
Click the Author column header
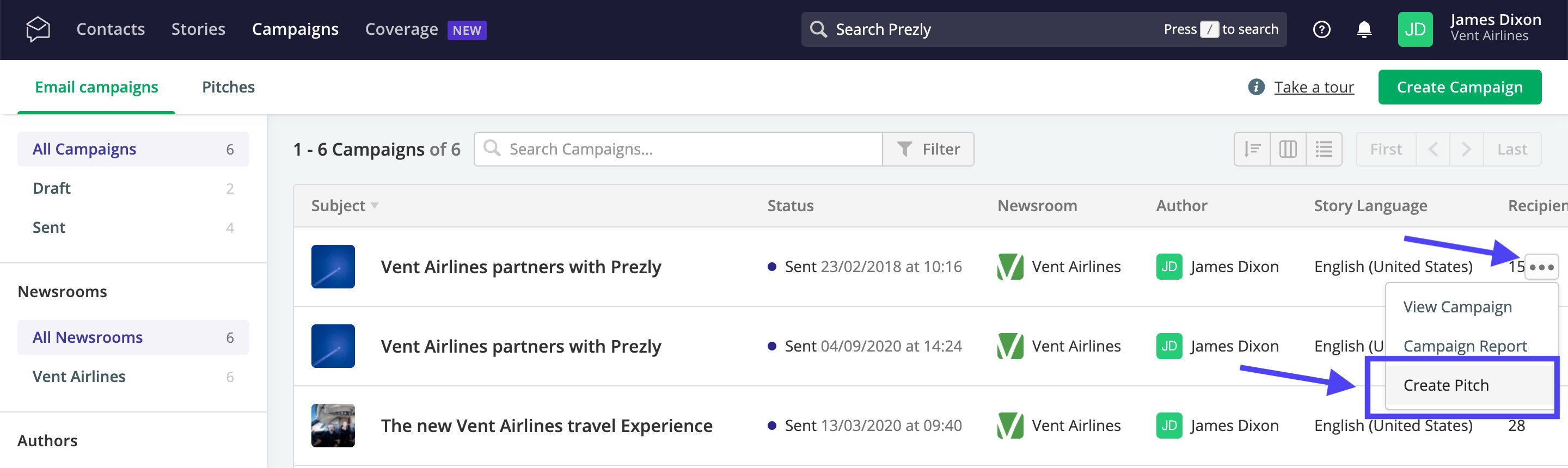pyautogui.click(x=1181, y=206)
